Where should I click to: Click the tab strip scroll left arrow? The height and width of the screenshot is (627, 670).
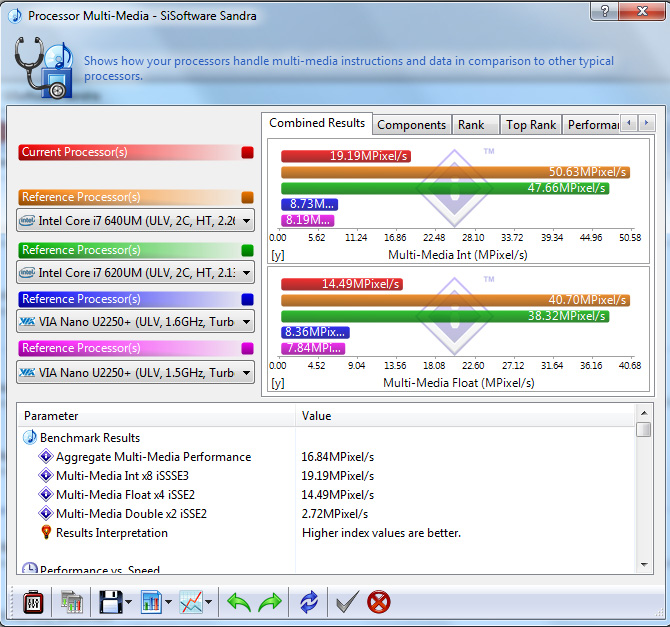[x=629, y=123]
